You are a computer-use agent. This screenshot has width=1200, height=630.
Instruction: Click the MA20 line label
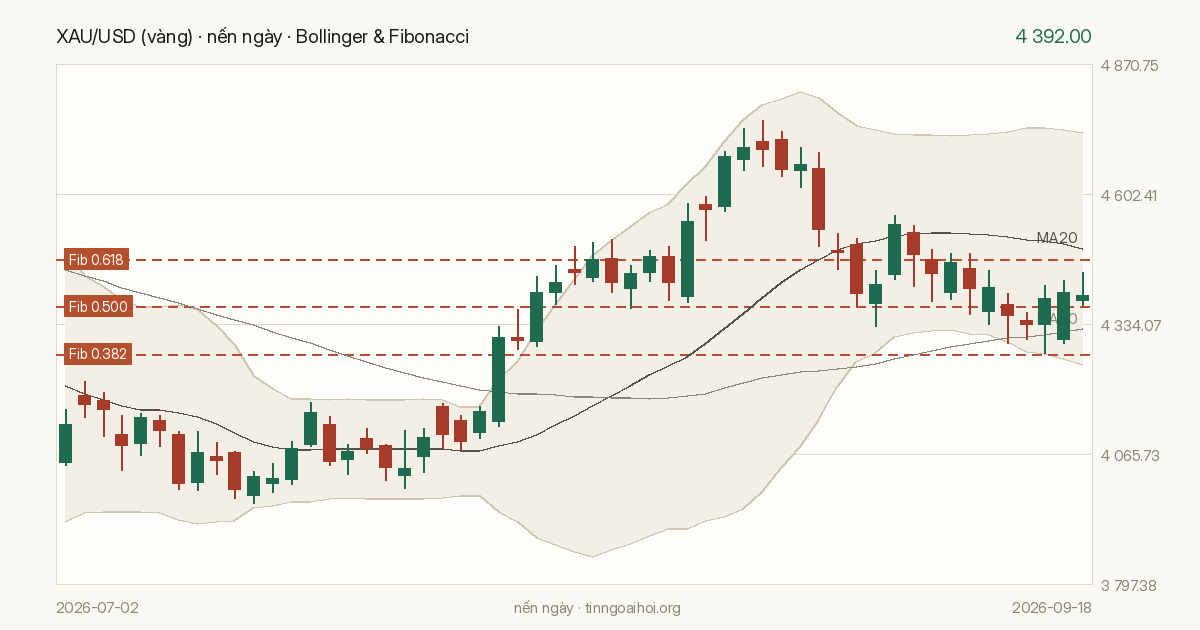click(x=1057, y=238)
